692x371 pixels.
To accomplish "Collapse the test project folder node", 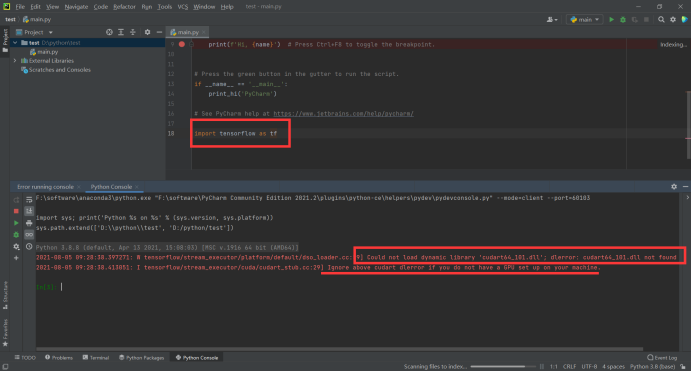I will point(15,43).
